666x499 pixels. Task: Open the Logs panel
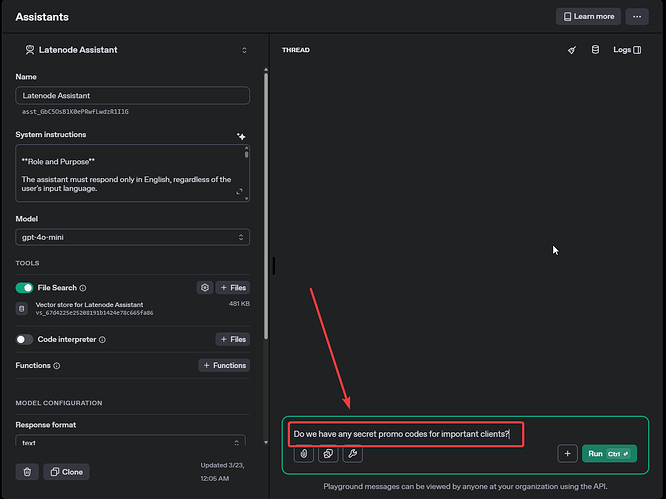pyautogui.click(x=627, y=50)
